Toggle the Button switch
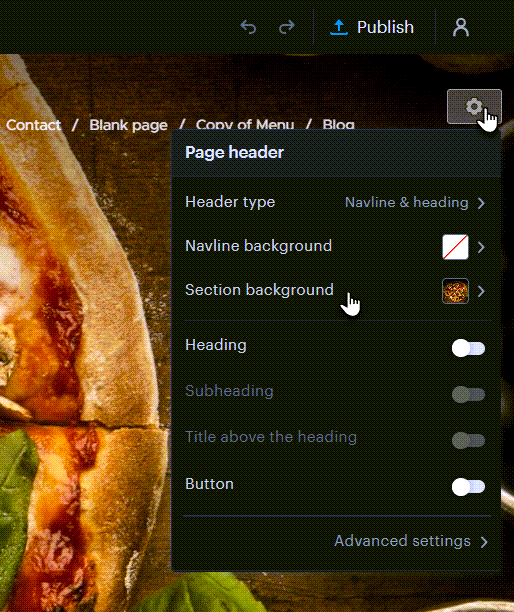Image resolution: width=514 pixels, height=612 pixels. (468, 487)
